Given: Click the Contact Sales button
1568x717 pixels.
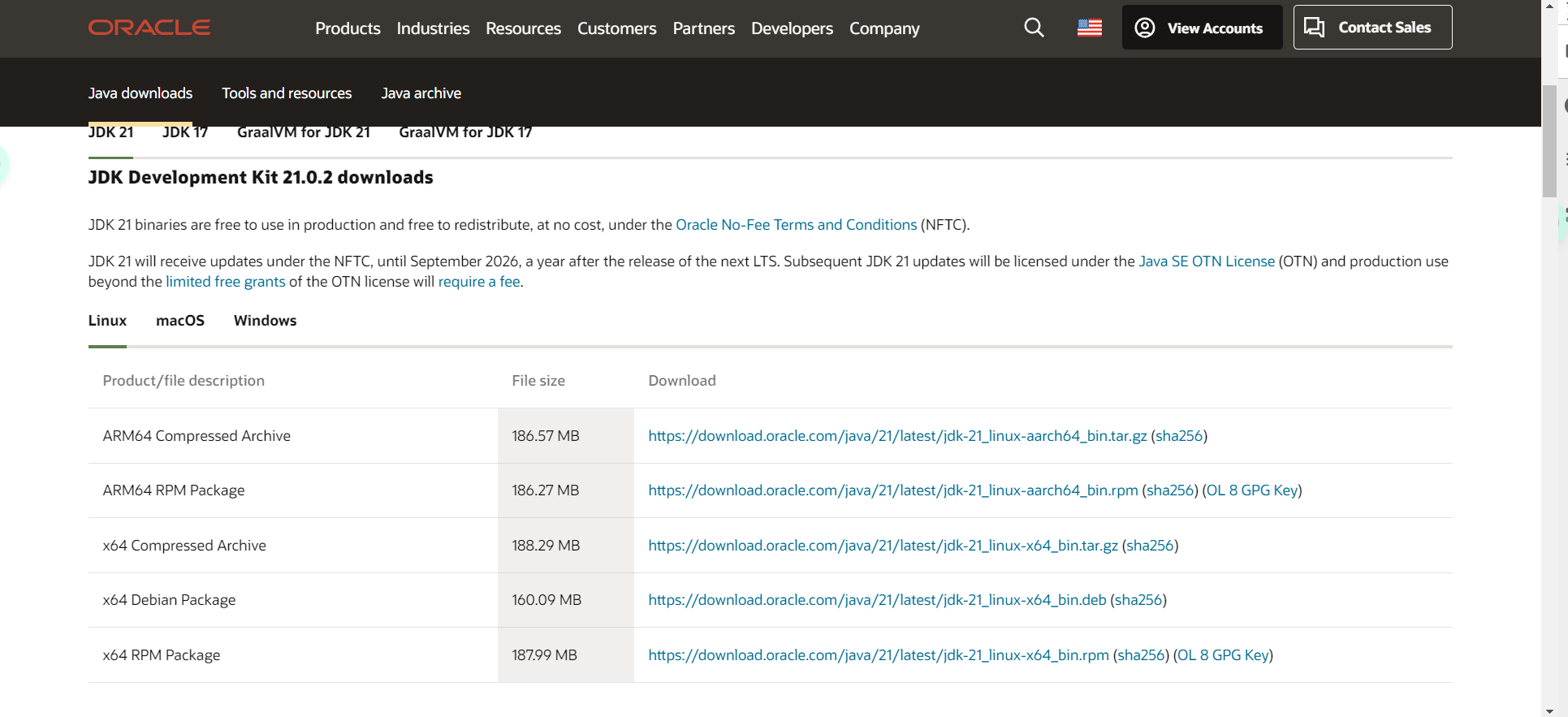Looking at the screenshot, I should pos(1372,28).
